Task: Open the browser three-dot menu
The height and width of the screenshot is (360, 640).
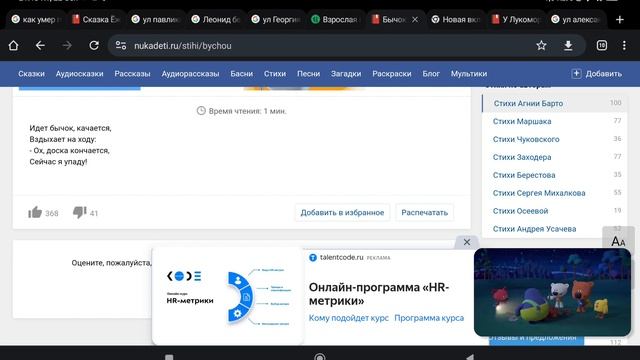Action: [624, 45]
